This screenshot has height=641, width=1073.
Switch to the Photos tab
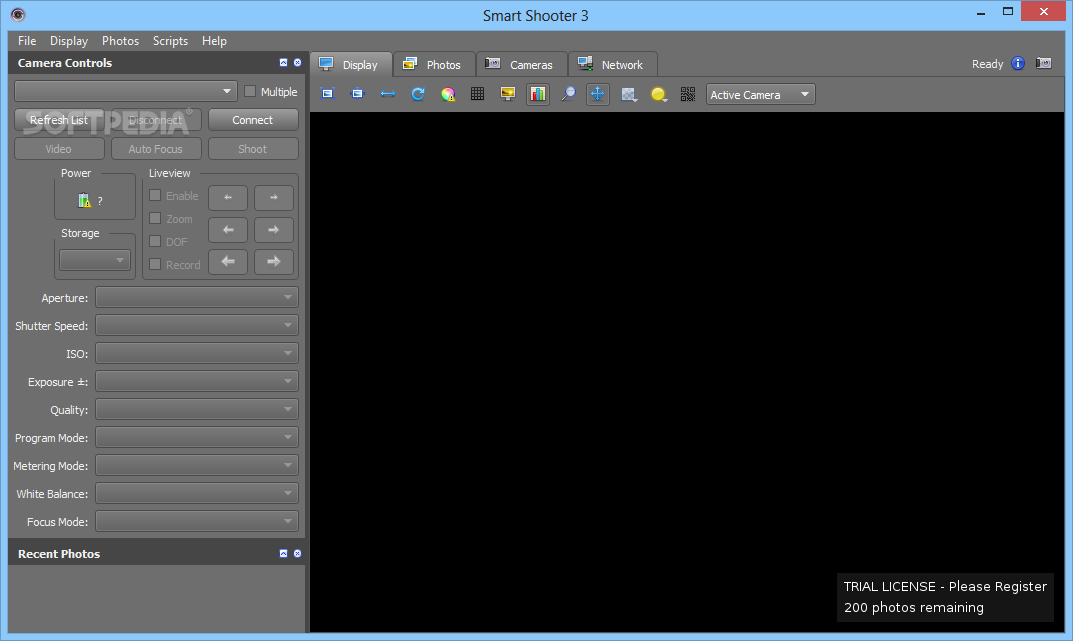434,64
